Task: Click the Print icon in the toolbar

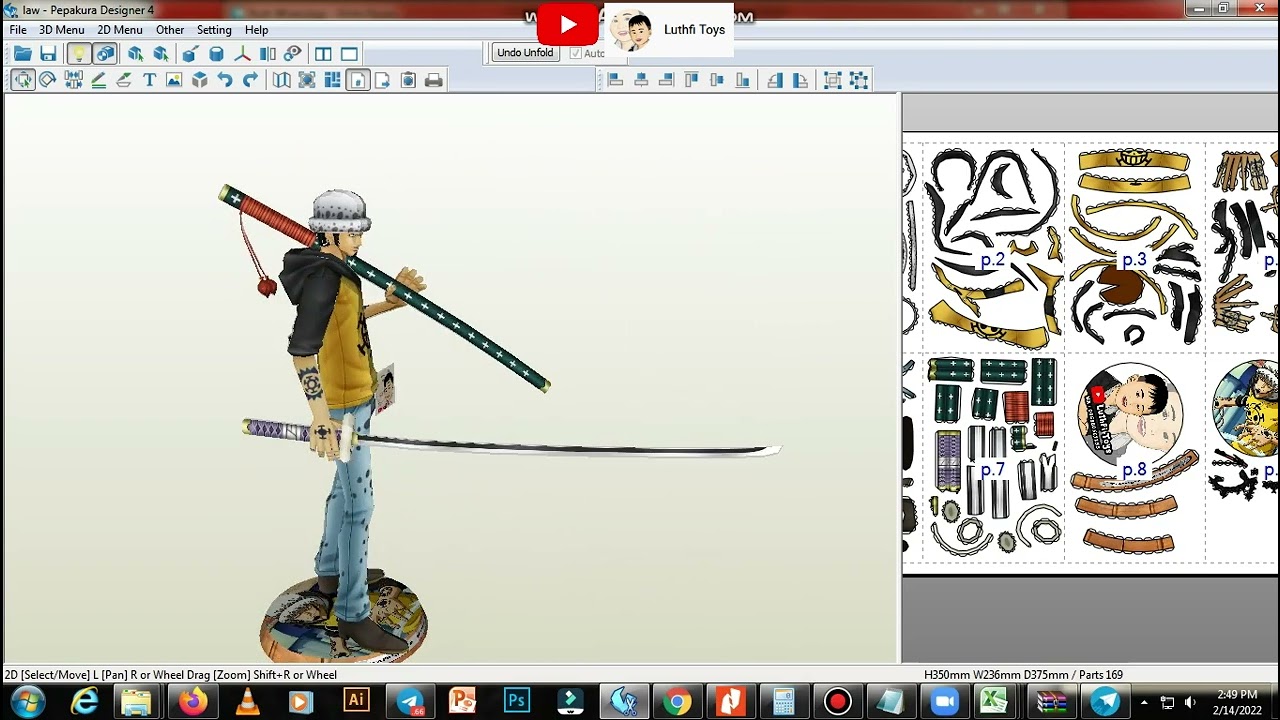Action: [434, 80]
